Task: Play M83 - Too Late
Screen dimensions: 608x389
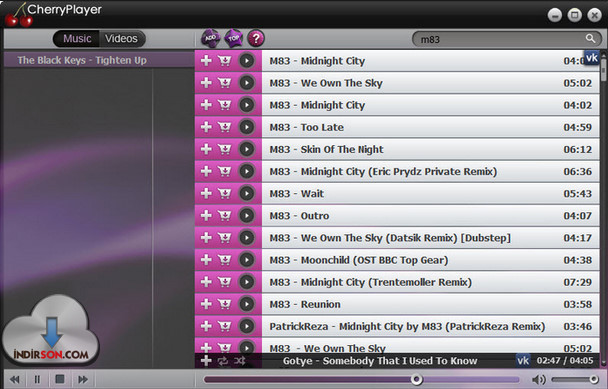Action: tap(247, 127)
